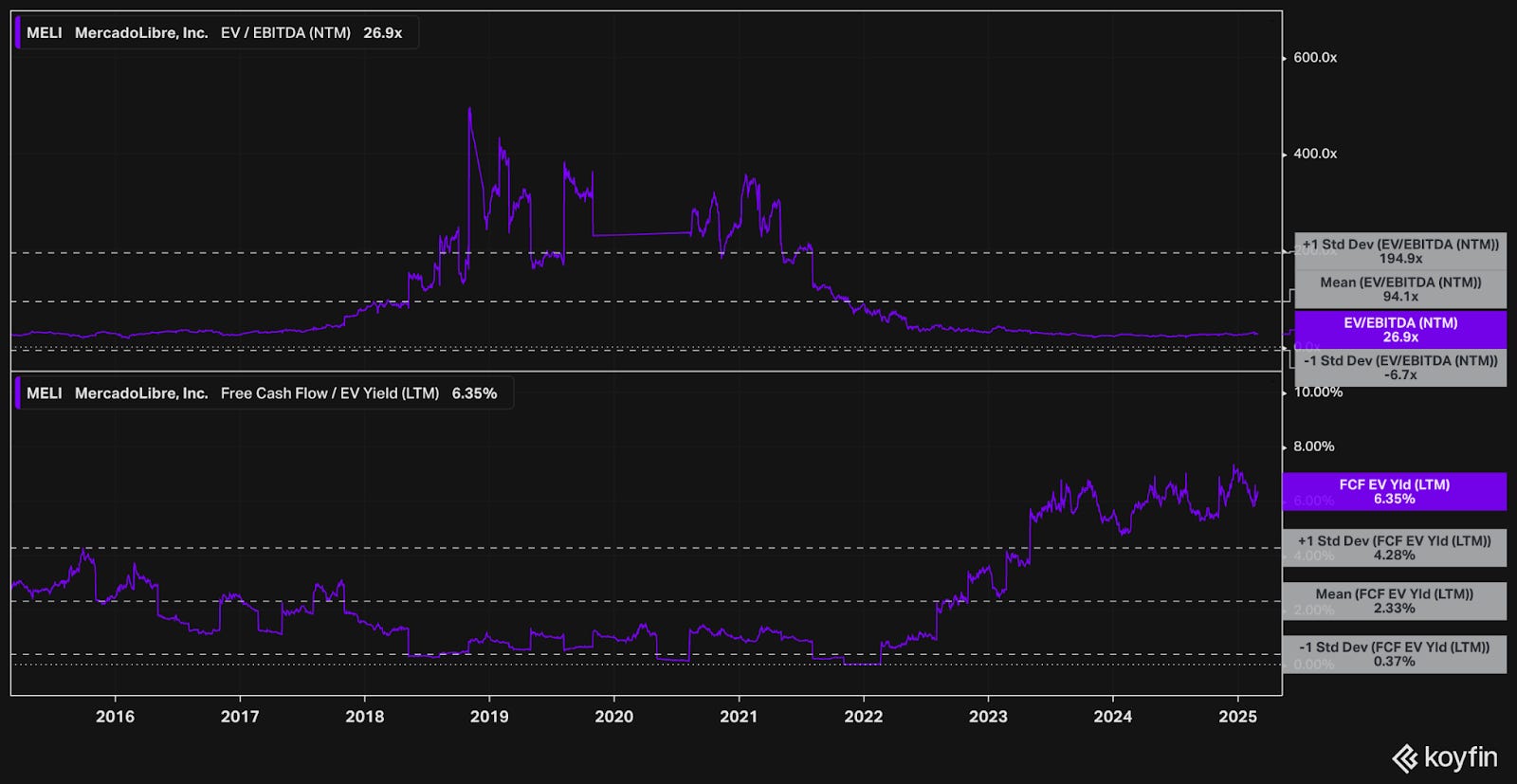This screenshot has height=784, width=1517.
Task: Click the 2016 label on the time axis
Action: click(115, 717)
